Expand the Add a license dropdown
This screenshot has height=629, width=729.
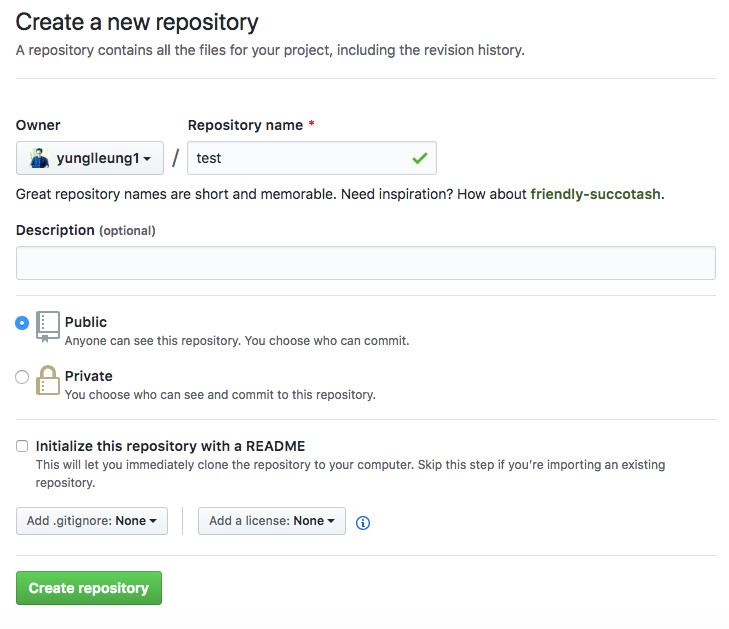[x=272, y=521]
